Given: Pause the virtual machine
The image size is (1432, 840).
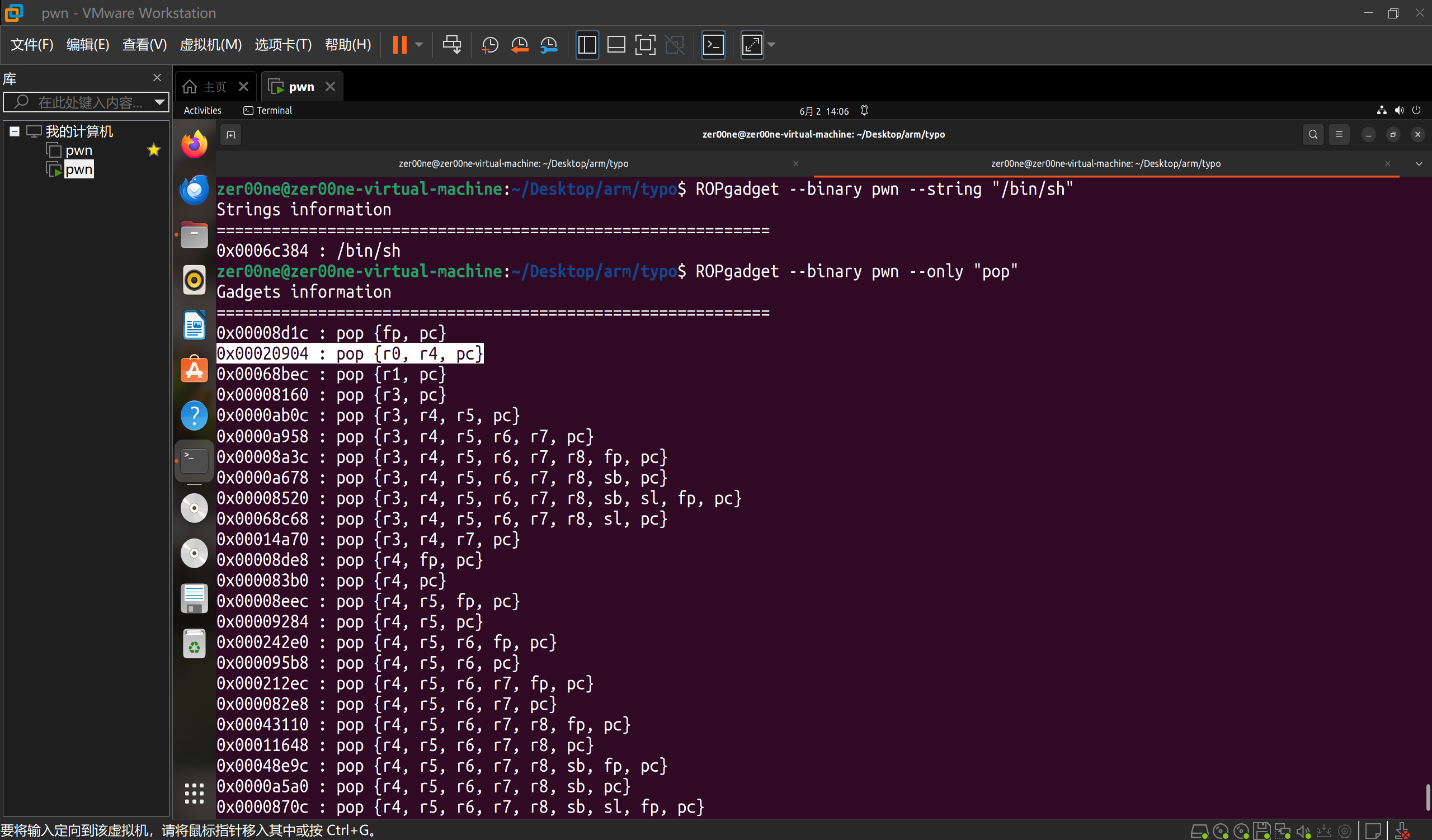Looking at the screenshot, I should (399, 44).
